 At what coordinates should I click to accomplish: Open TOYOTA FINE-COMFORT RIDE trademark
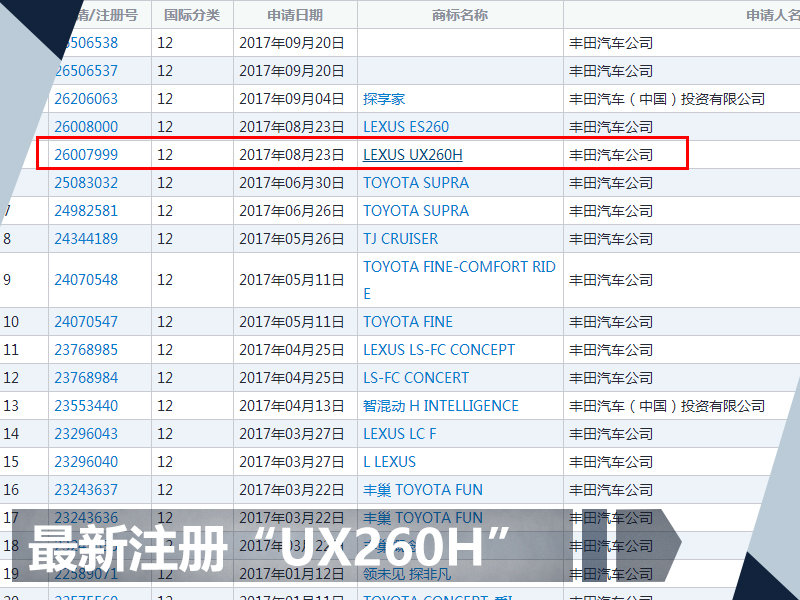click(x=459, y=280)
